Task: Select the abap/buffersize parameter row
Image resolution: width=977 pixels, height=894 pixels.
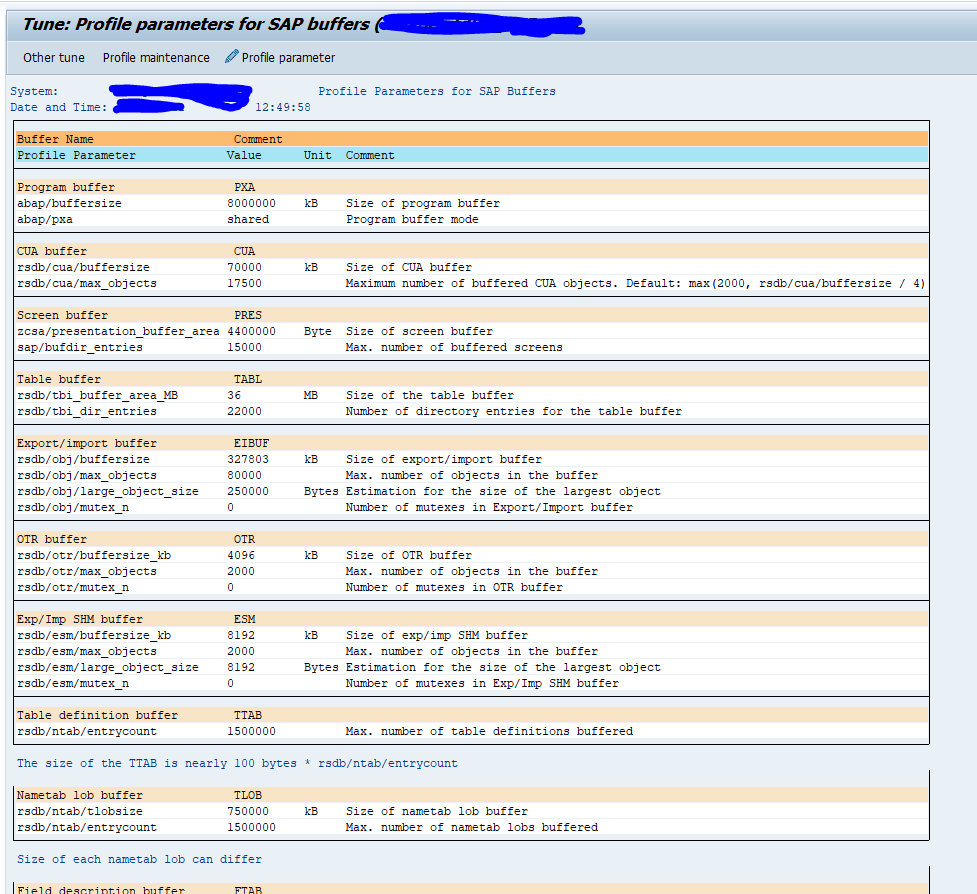Action: click(x=472, y=203)
